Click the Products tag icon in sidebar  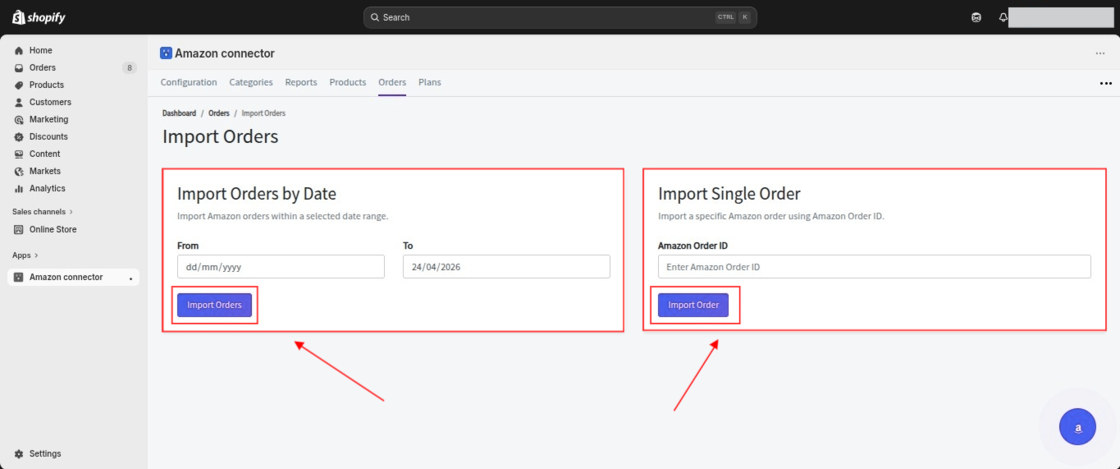click(19, 85)
